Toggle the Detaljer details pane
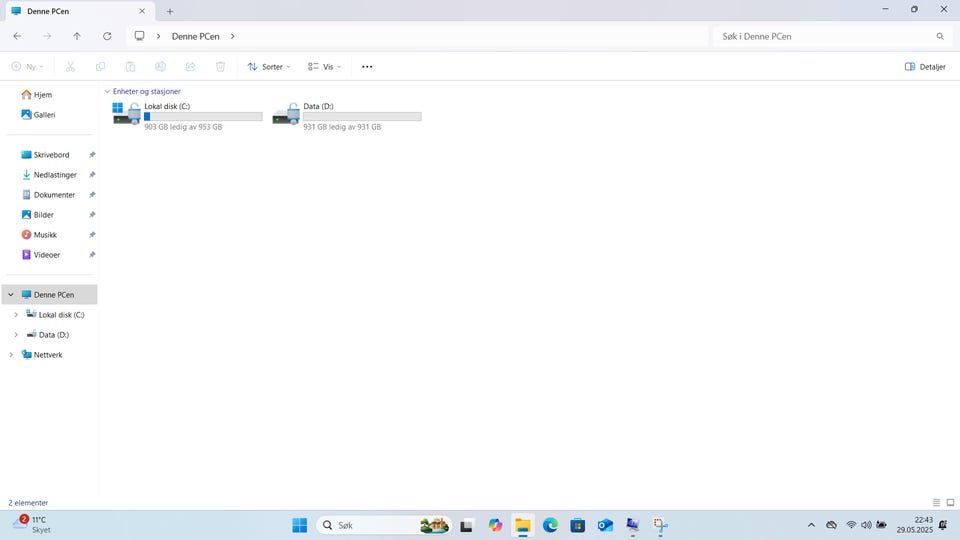The height and width of the screenshot is (540, 960). pyautogui.click(x=925, y=67)
